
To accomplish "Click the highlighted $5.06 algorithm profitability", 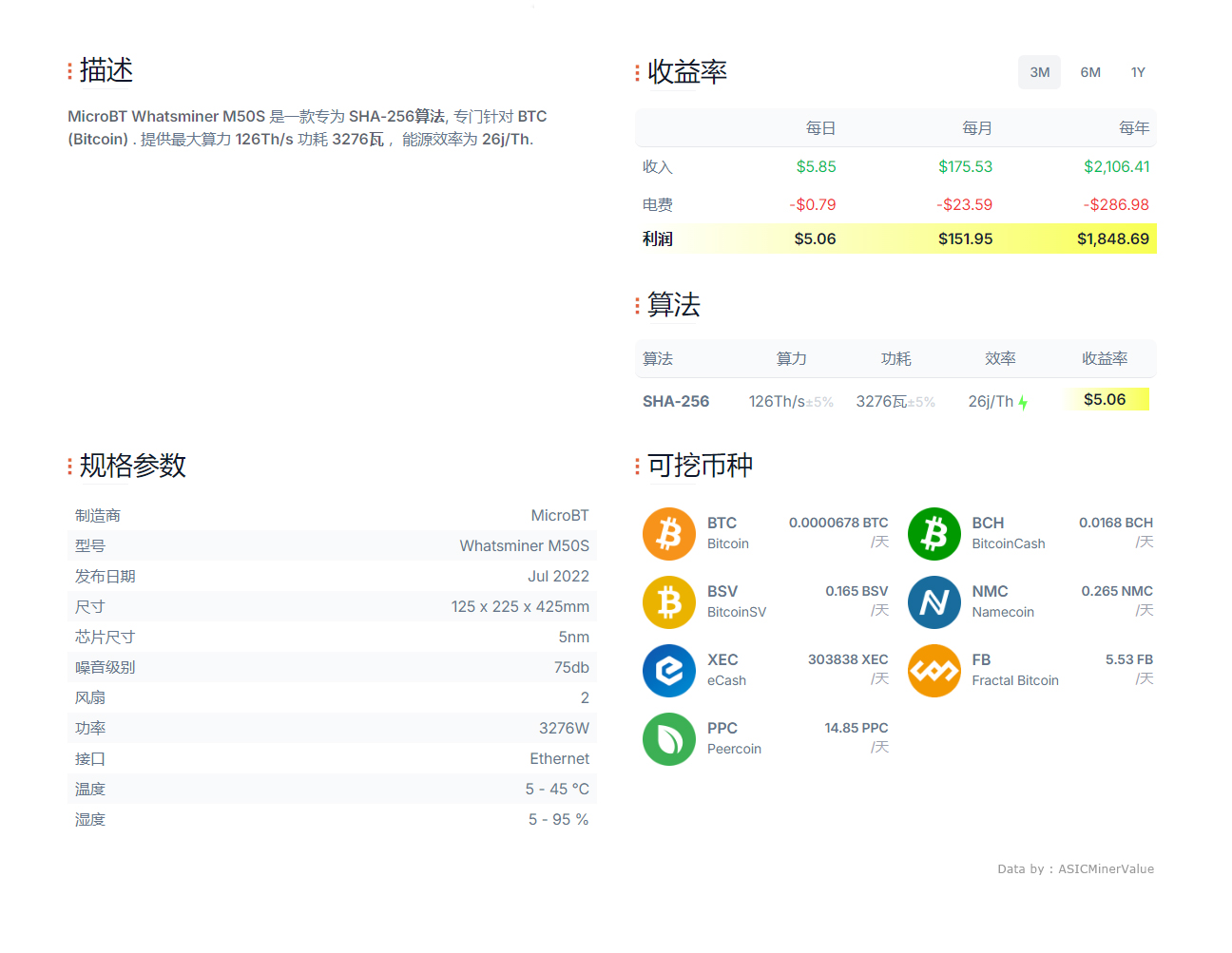I will 1105,399.
